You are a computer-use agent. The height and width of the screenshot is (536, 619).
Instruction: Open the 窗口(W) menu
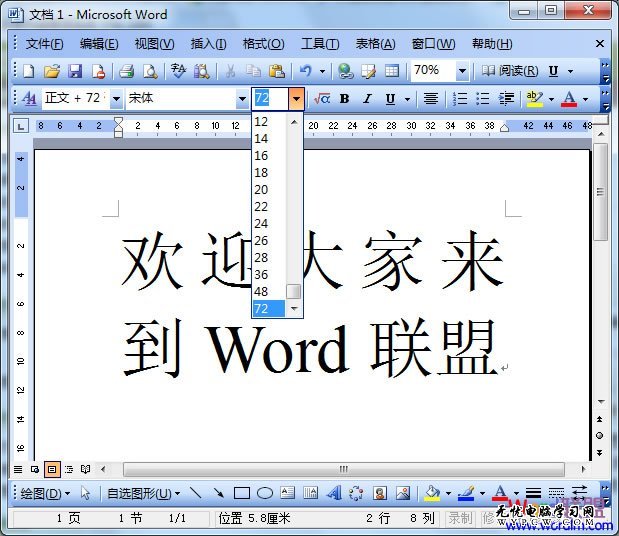[x=433, y=44]
